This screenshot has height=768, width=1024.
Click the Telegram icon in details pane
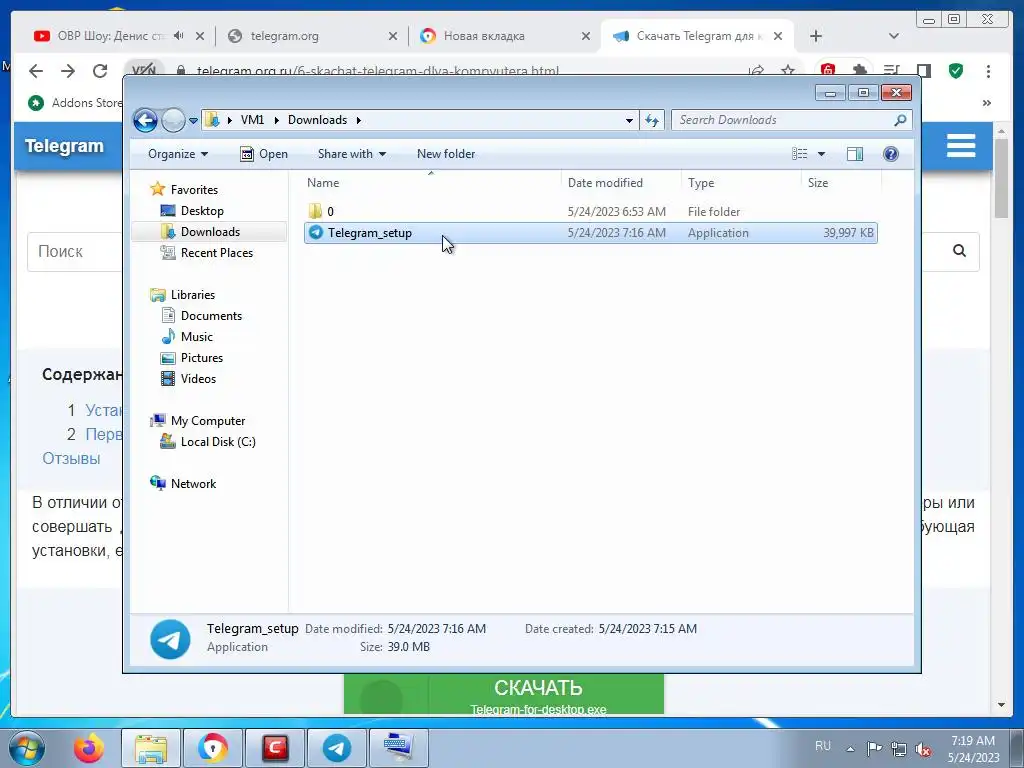pyautogui.click(x=170, y=639)
